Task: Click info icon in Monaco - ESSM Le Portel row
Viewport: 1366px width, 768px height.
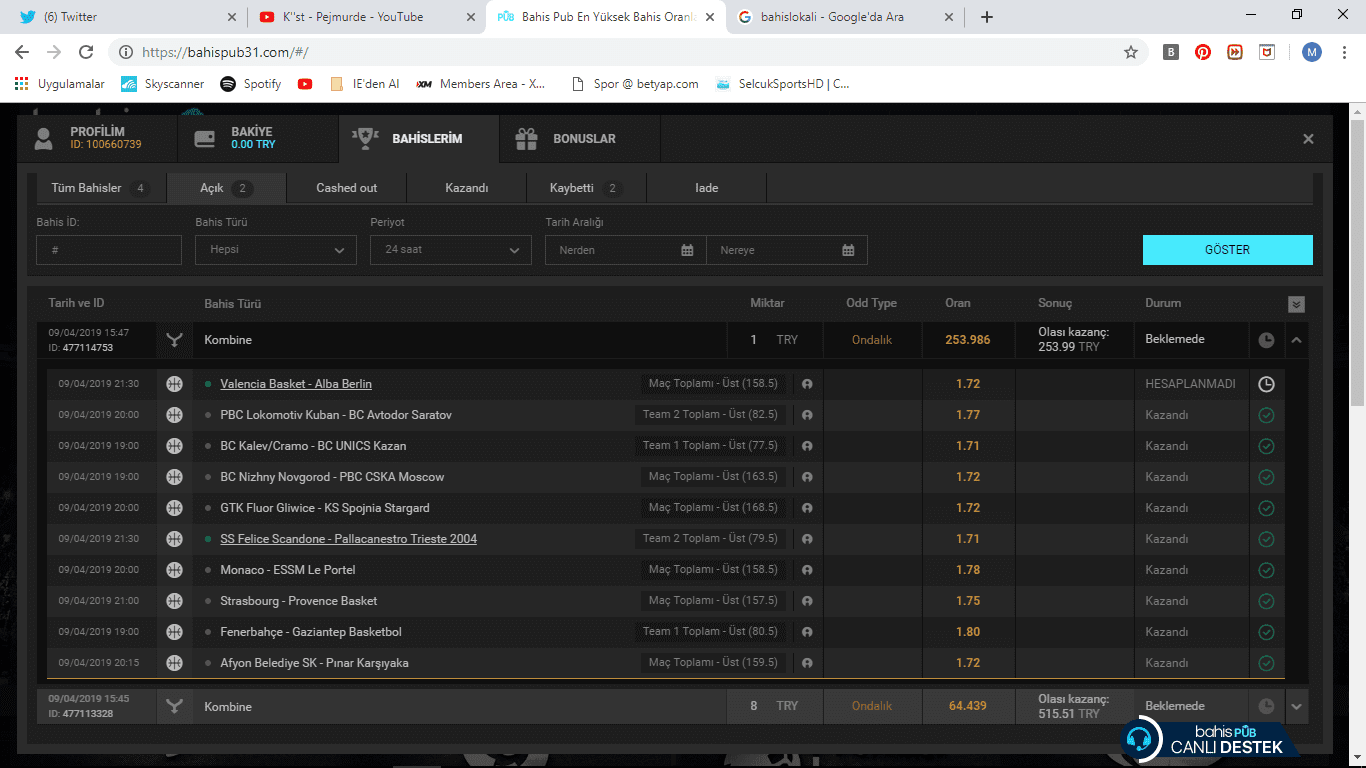Action: coord(807,570)
